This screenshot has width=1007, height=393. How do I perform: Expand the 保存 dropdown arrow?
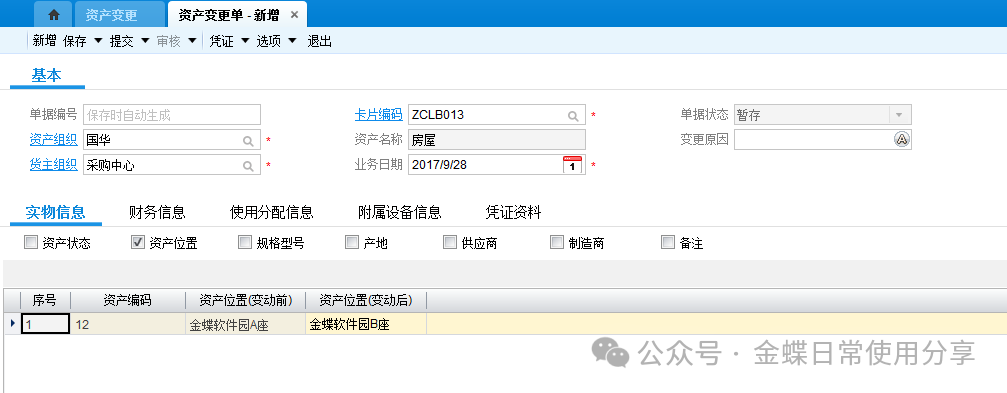pos(98,41)
